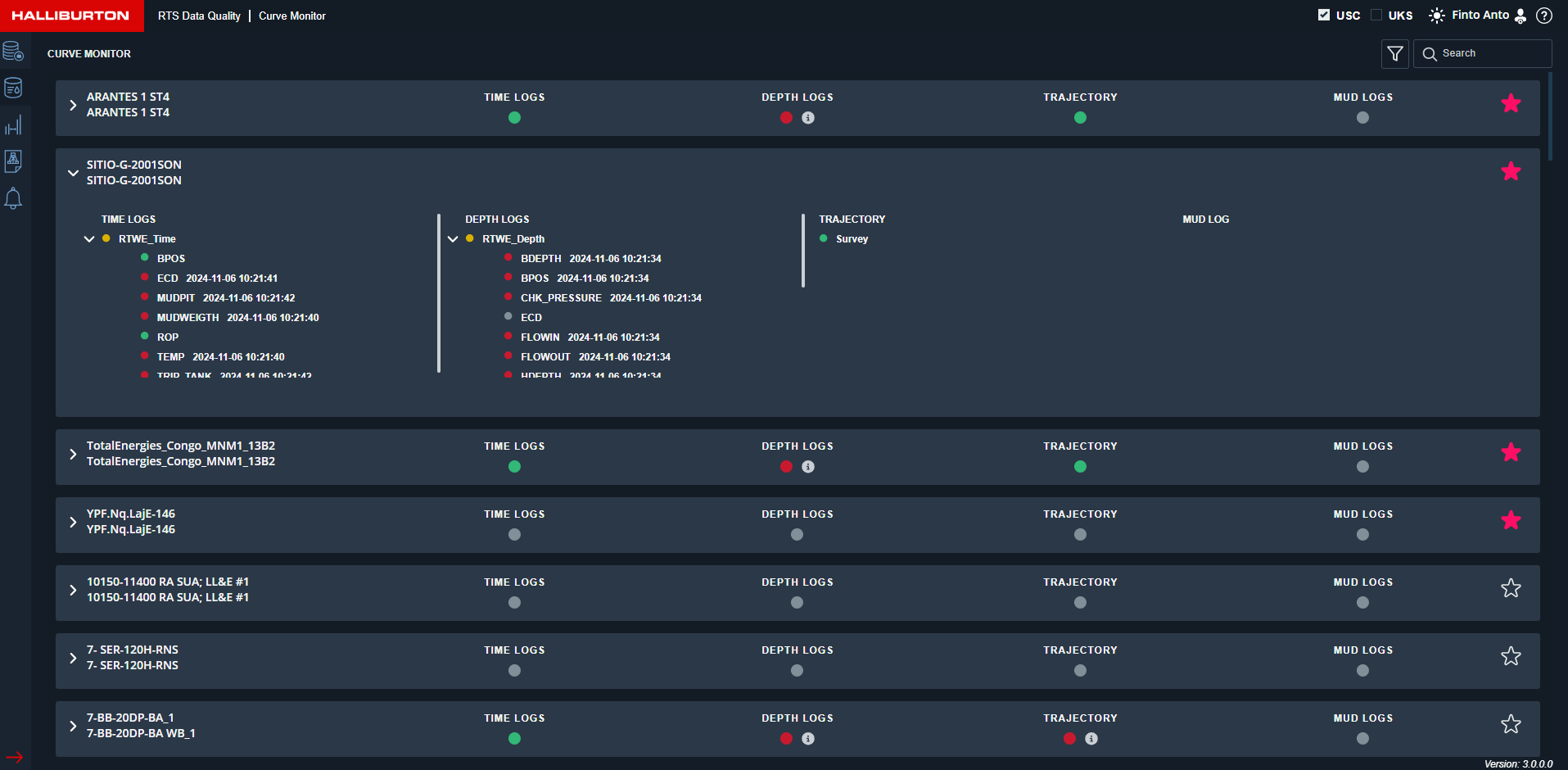This screenshot has height=770, width=1568.
Task: Open the notifications bell icon
Action: click(13, 198)
